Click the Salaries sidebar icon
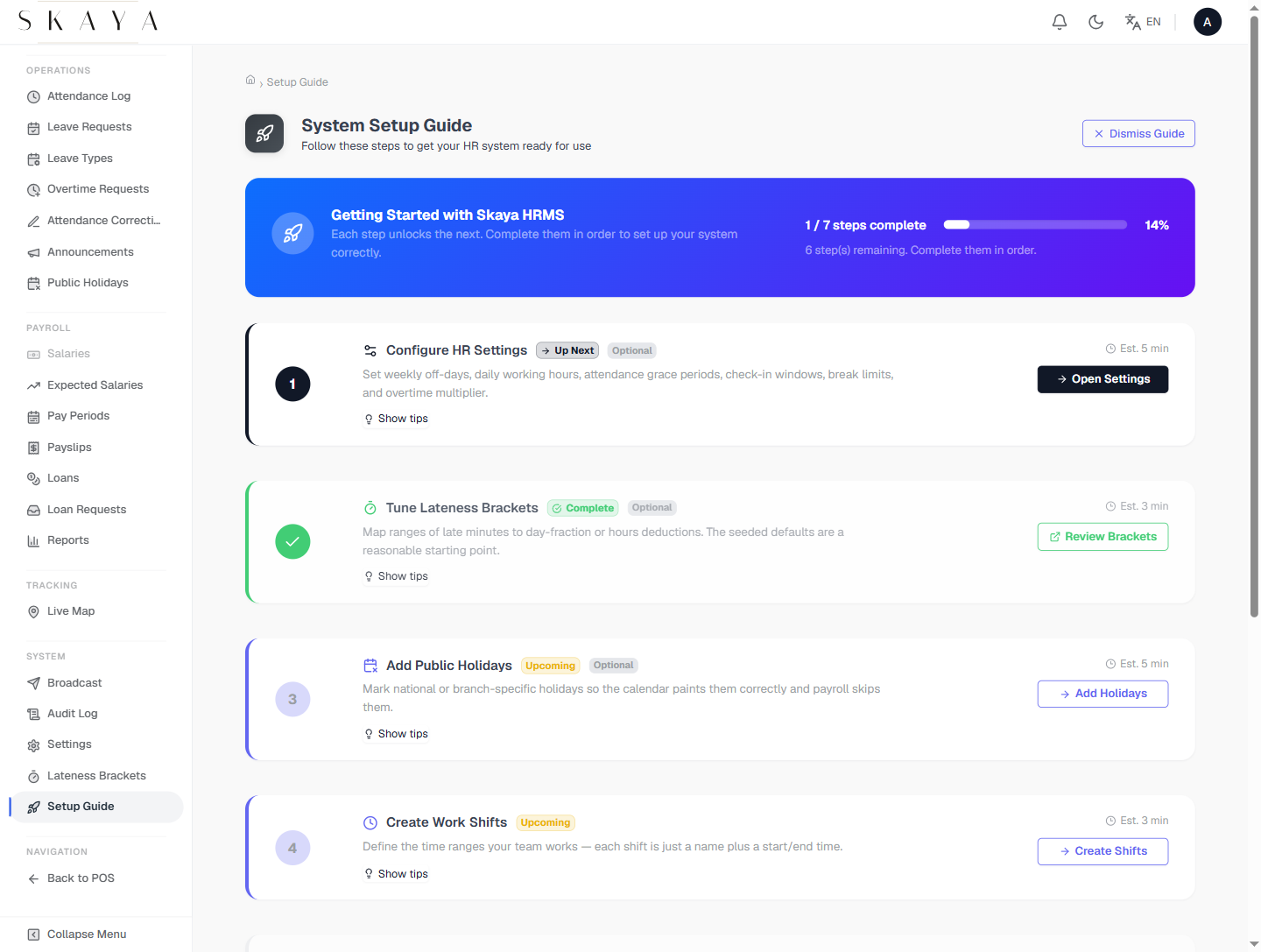 (33, 354)
